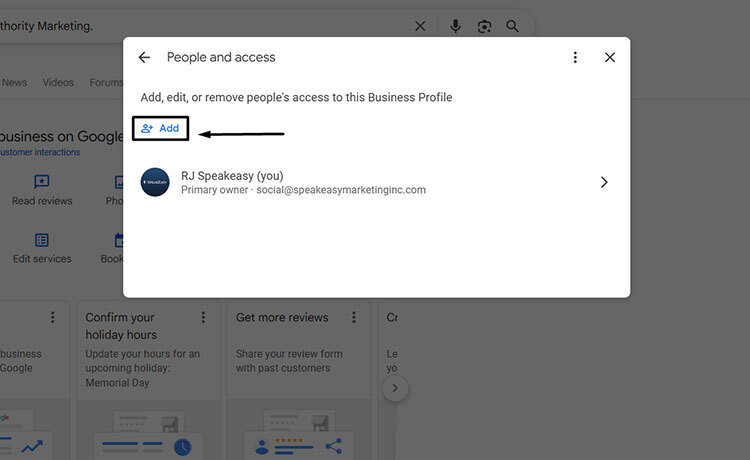Close the People and access dialog

click(x=610, y=57)
